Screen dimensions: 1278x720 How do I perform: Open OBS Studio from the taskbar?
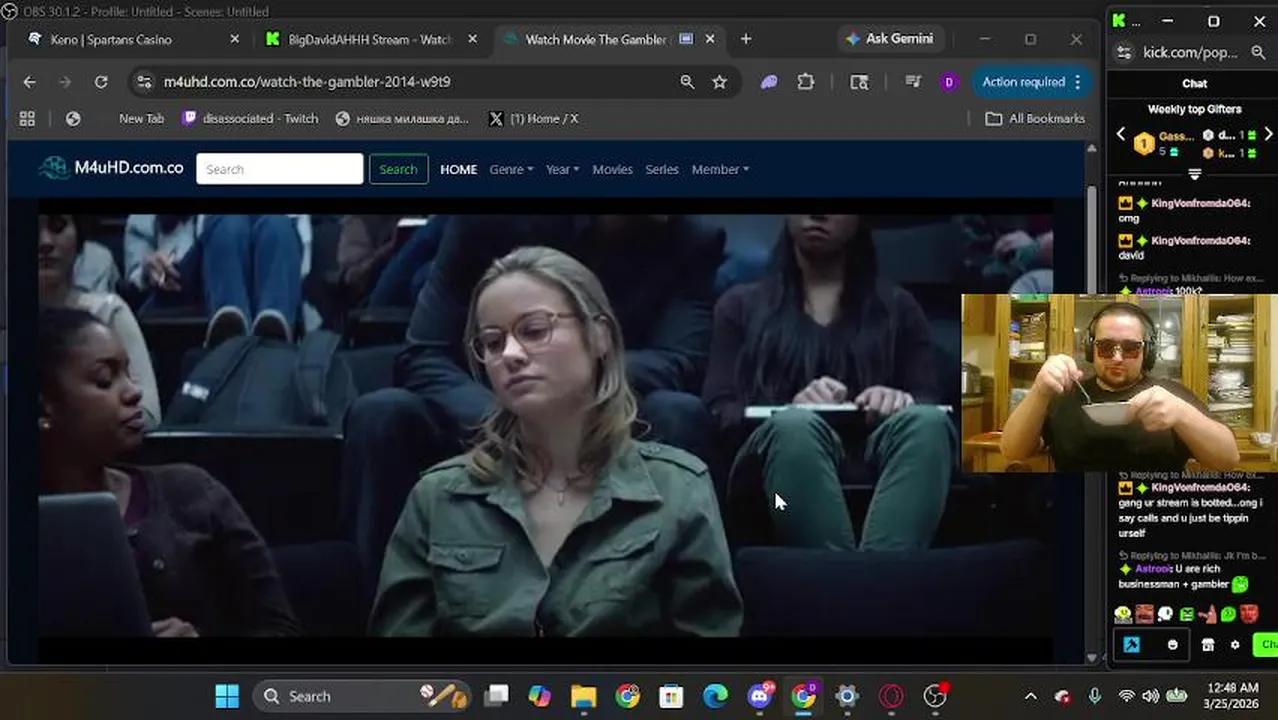click(x=935, y=696)
